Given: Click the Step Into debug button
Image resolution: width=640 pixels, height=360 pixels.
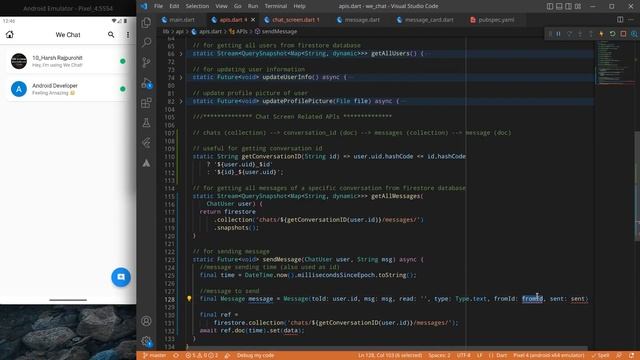Looking at the screenshot, I should [x=580, y=34].
